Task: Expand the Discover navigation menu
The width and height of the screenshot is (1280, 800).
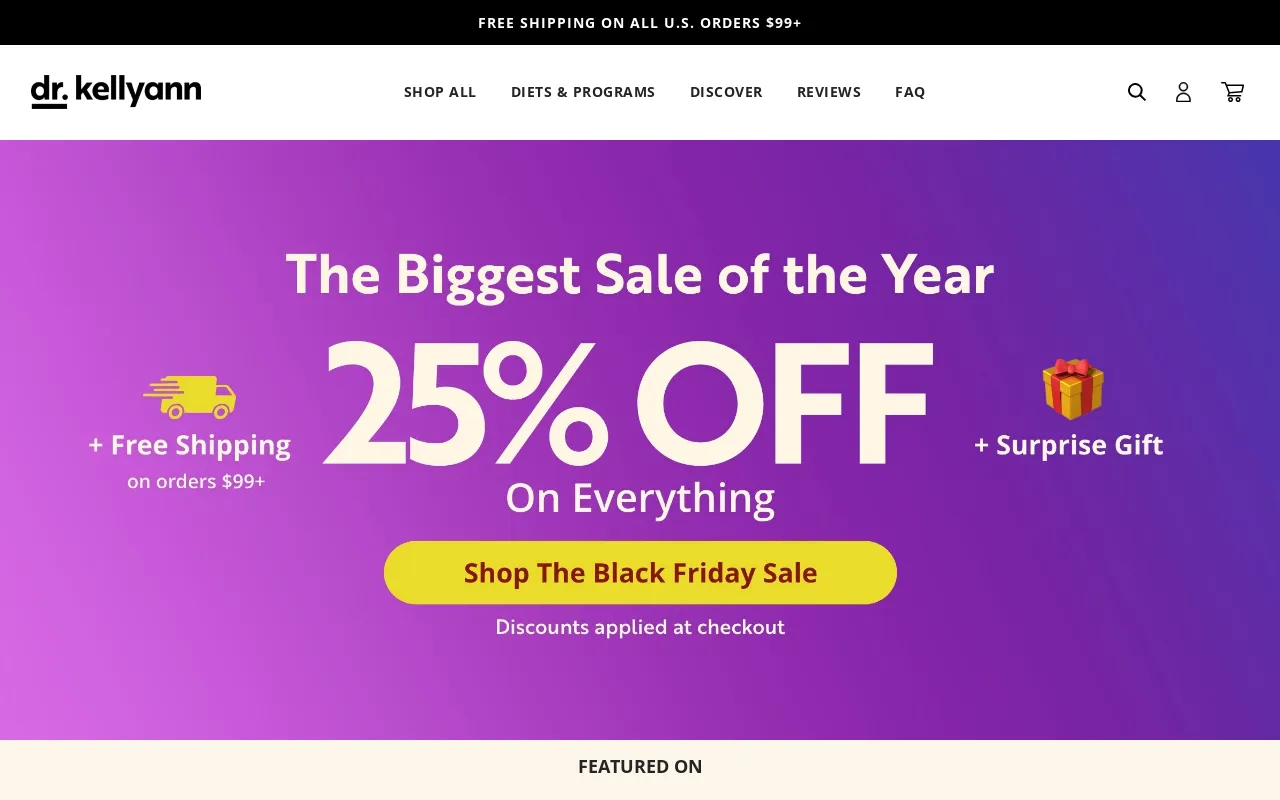Action: 726,92
